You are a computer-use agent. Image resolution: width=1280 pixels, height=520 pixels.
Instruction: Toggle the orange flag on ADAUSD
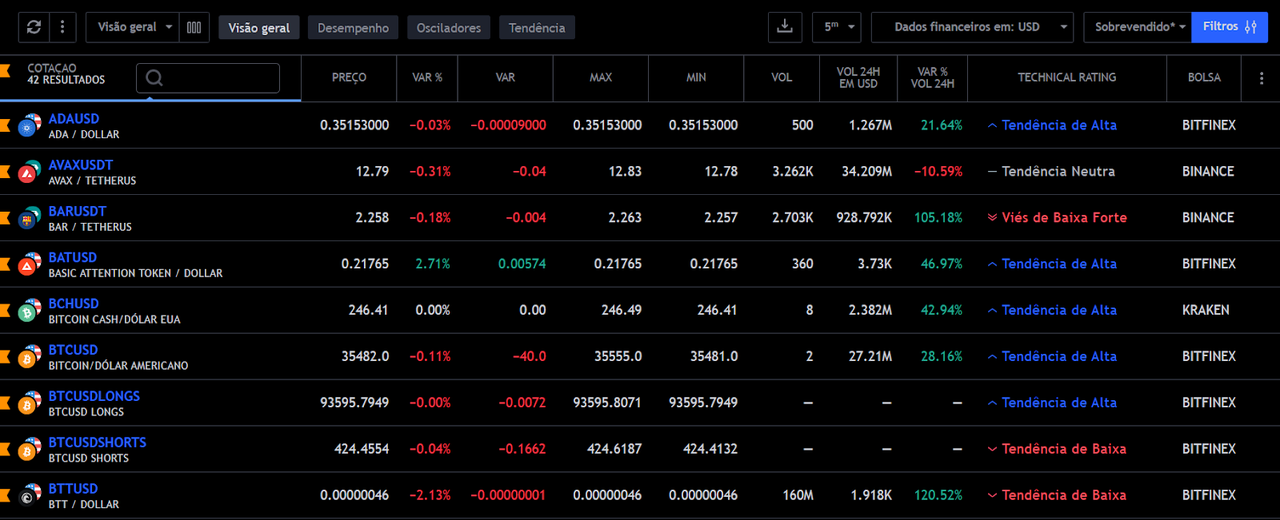point(5,125)
